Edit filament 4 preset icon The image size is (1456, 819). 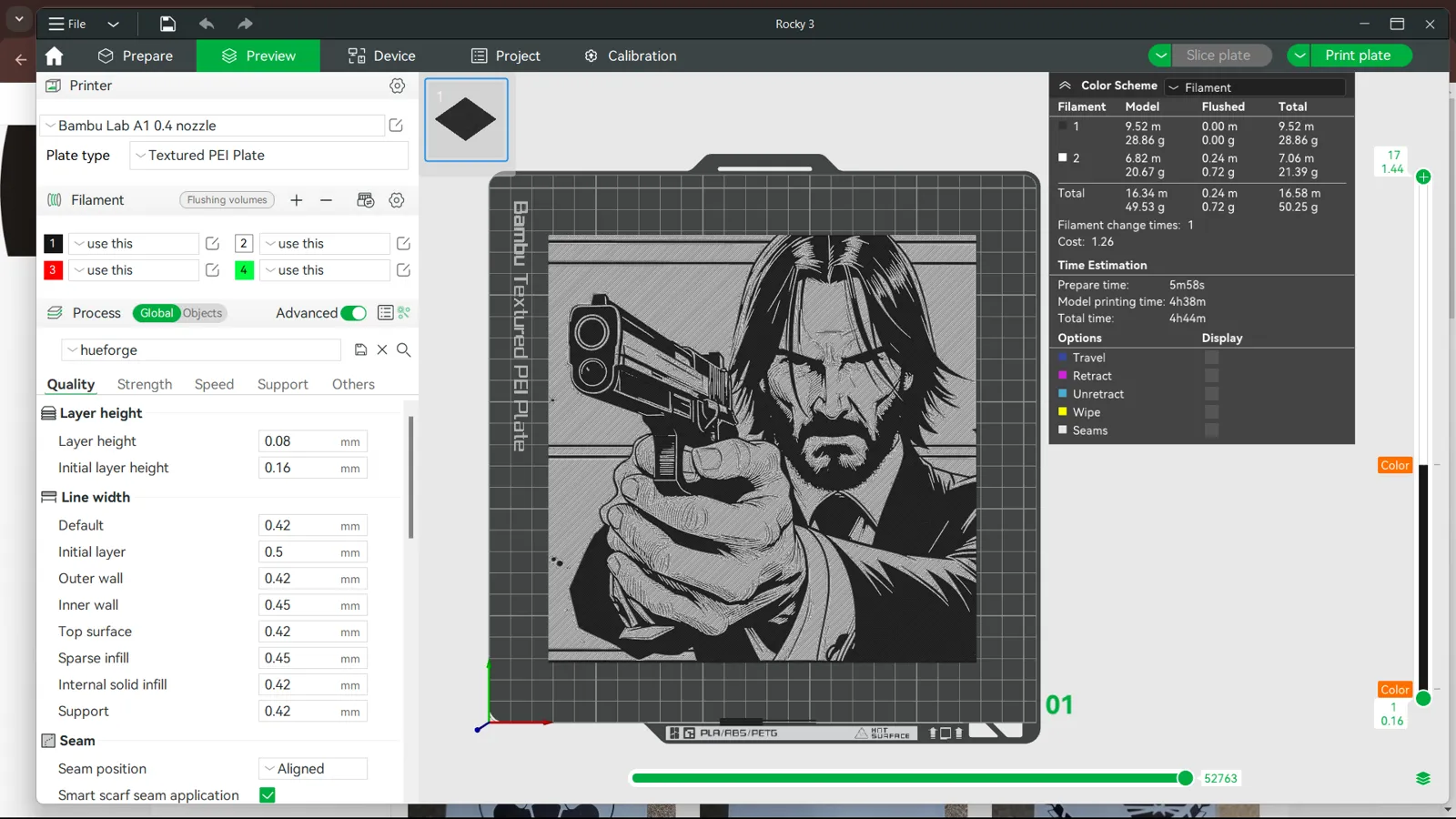[x=403, y=270]
